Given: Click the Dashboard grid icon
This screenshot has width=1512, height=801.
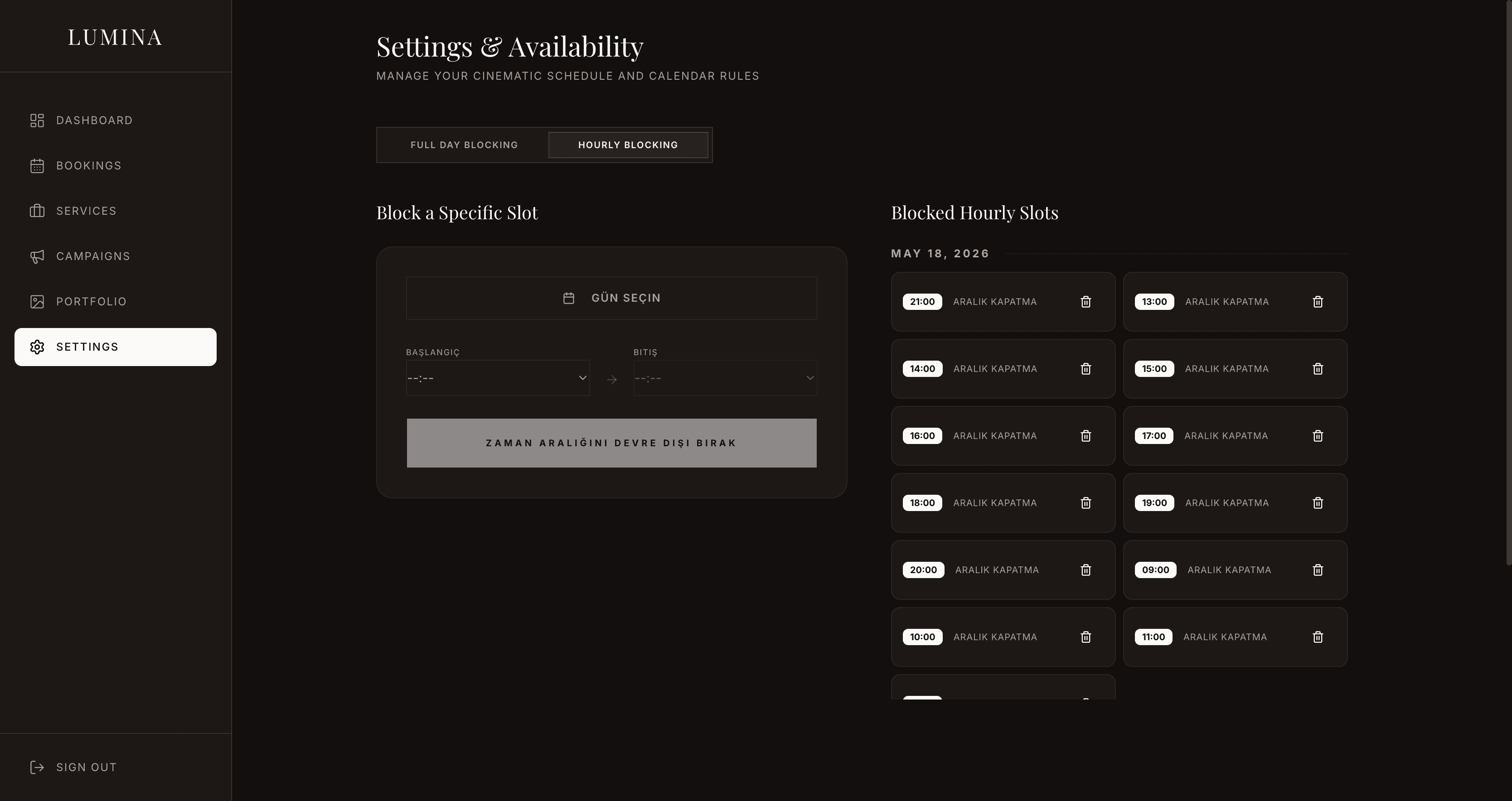Looking at the screenshot, I should [37, 121].
